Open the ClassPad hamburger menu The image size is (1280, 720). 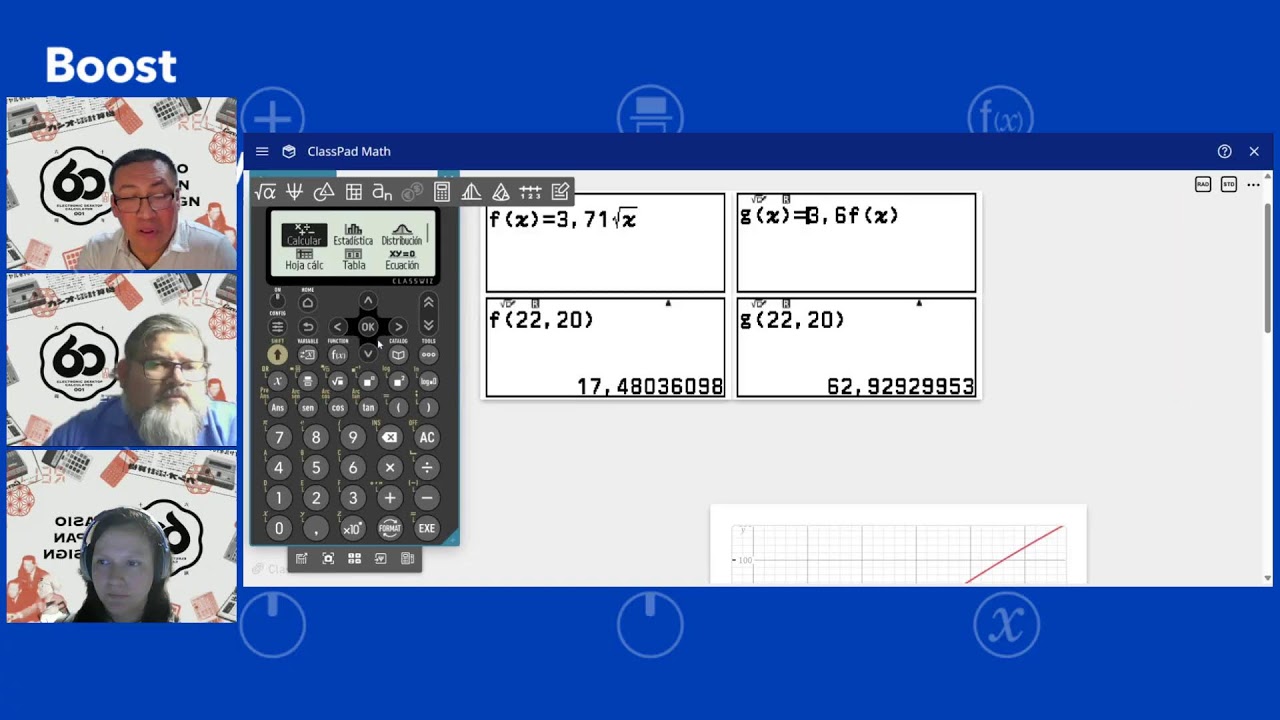point(262,151)
